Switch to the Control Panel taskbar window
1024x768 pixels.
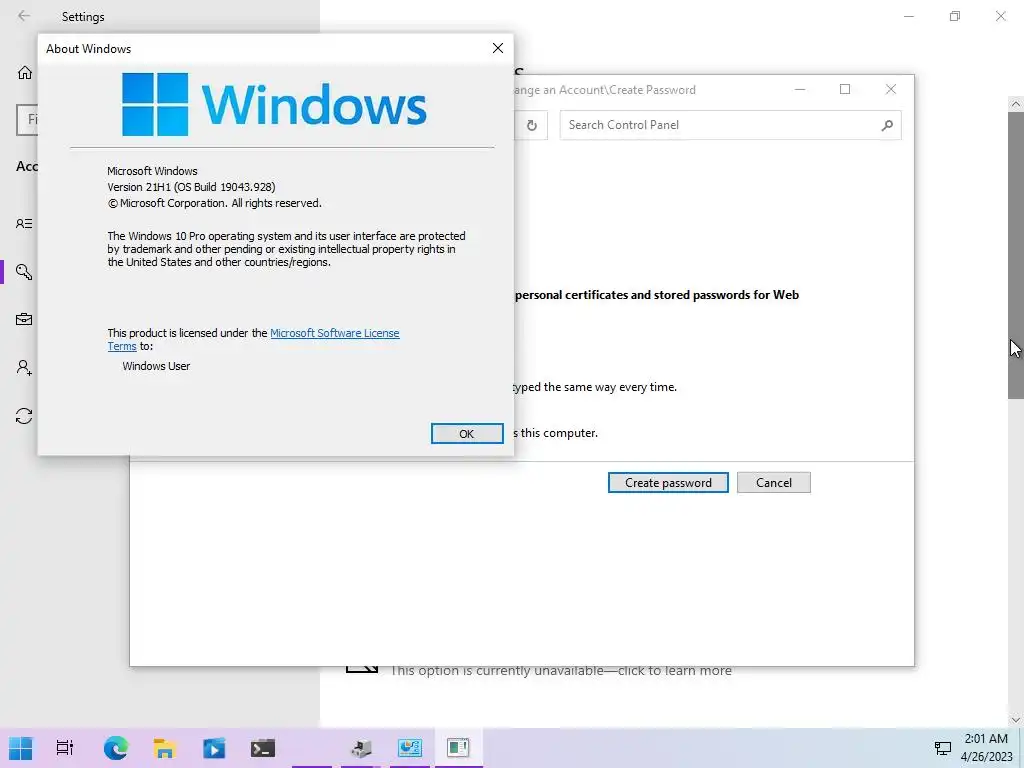[x=409, y=748]
